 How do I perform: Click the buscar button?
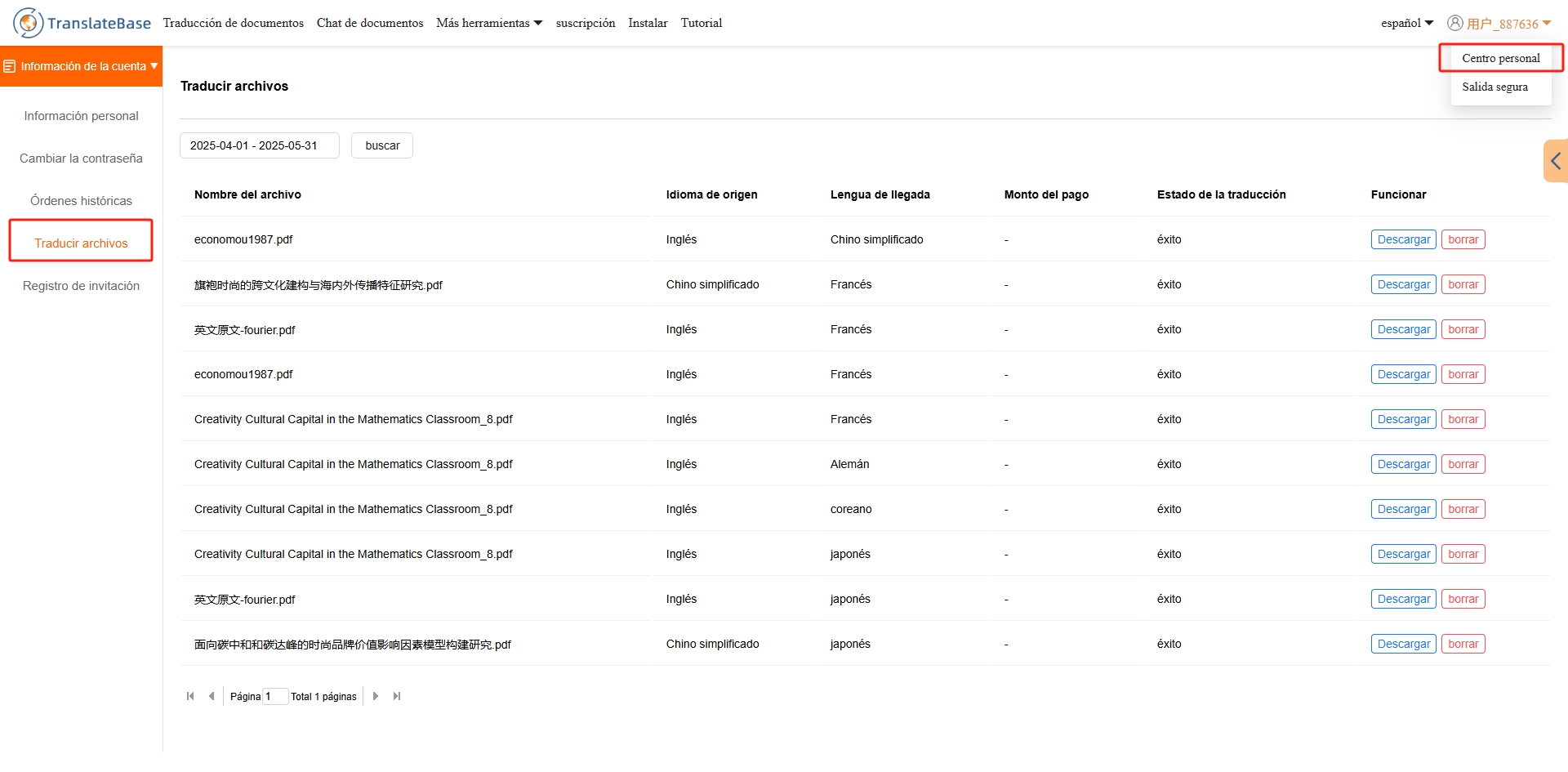382,145
